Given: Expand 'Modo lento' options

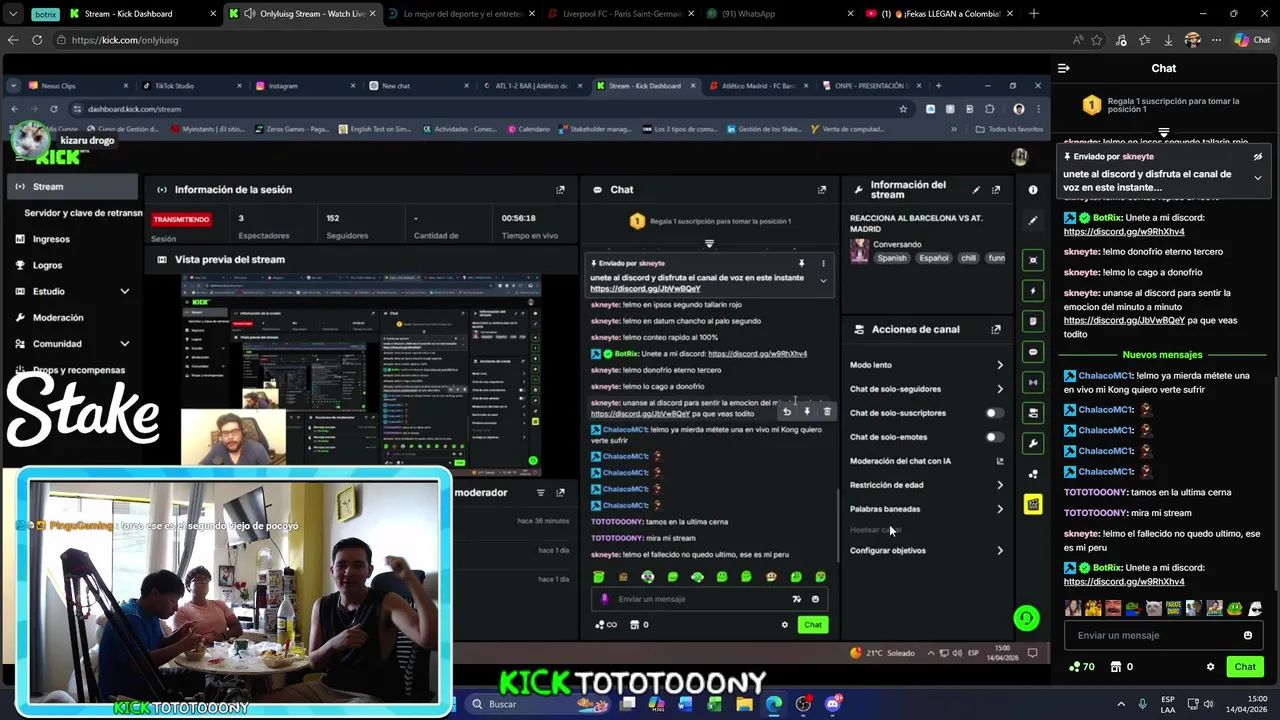Looking at the screenshot, I should 999,365.
